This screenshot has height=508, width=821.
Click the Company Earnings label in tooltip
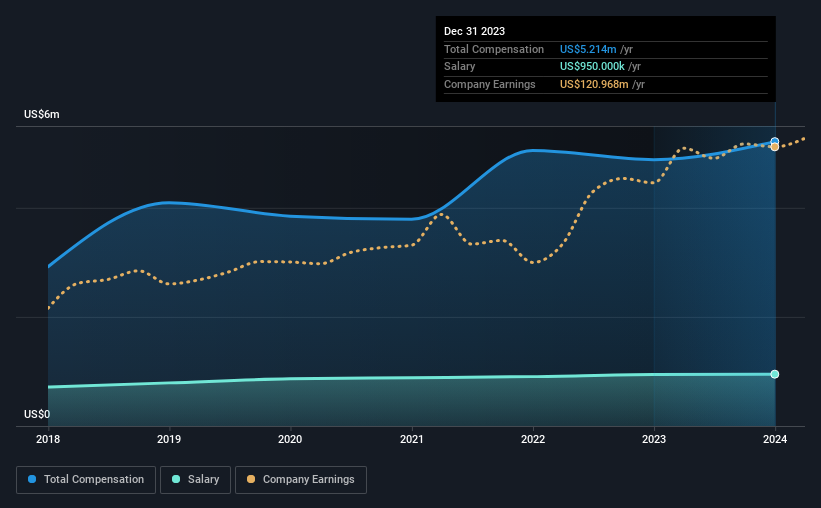(x=490, y=84)
